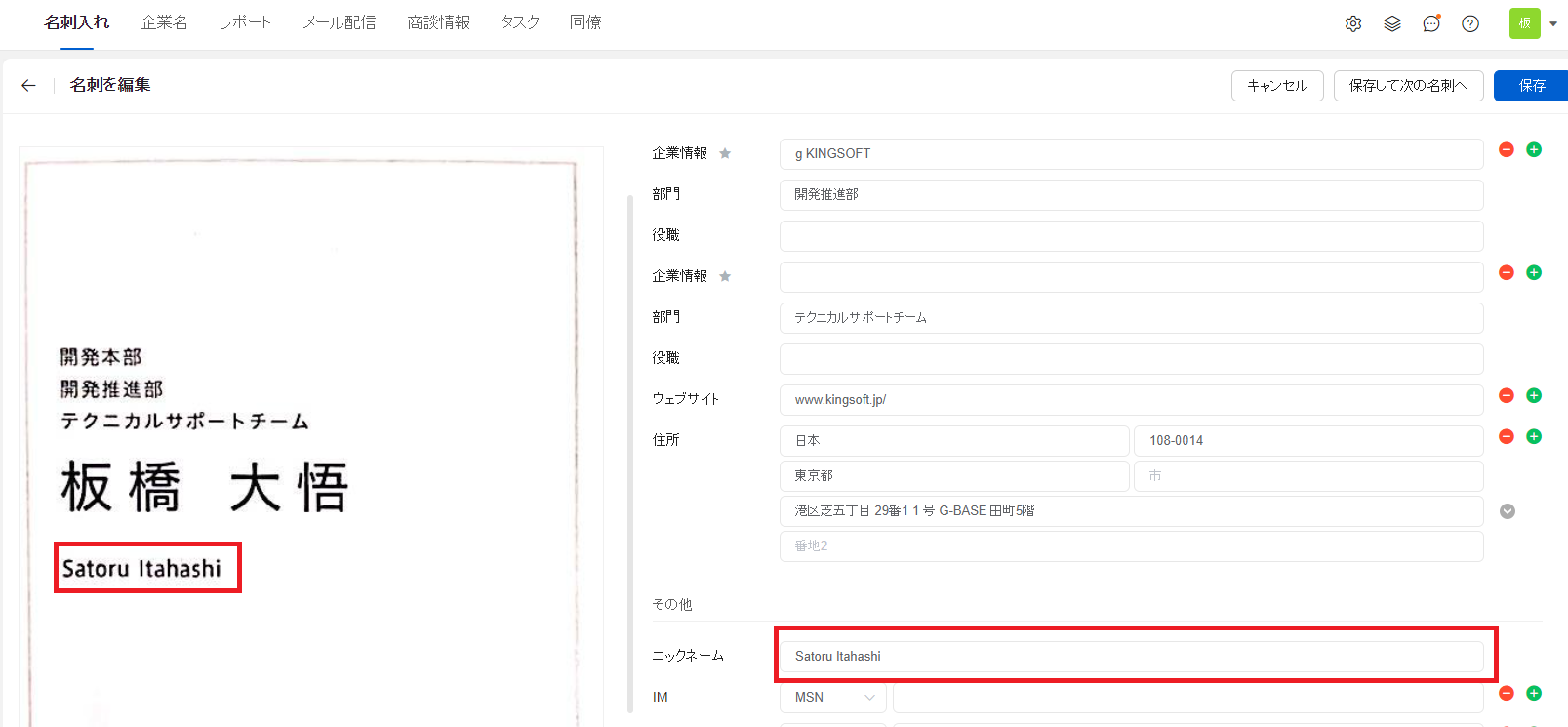Screen dimensions: 1568x727
Task: Edit the 港区芝五丁目 street address field
Action: (1132, 511)
